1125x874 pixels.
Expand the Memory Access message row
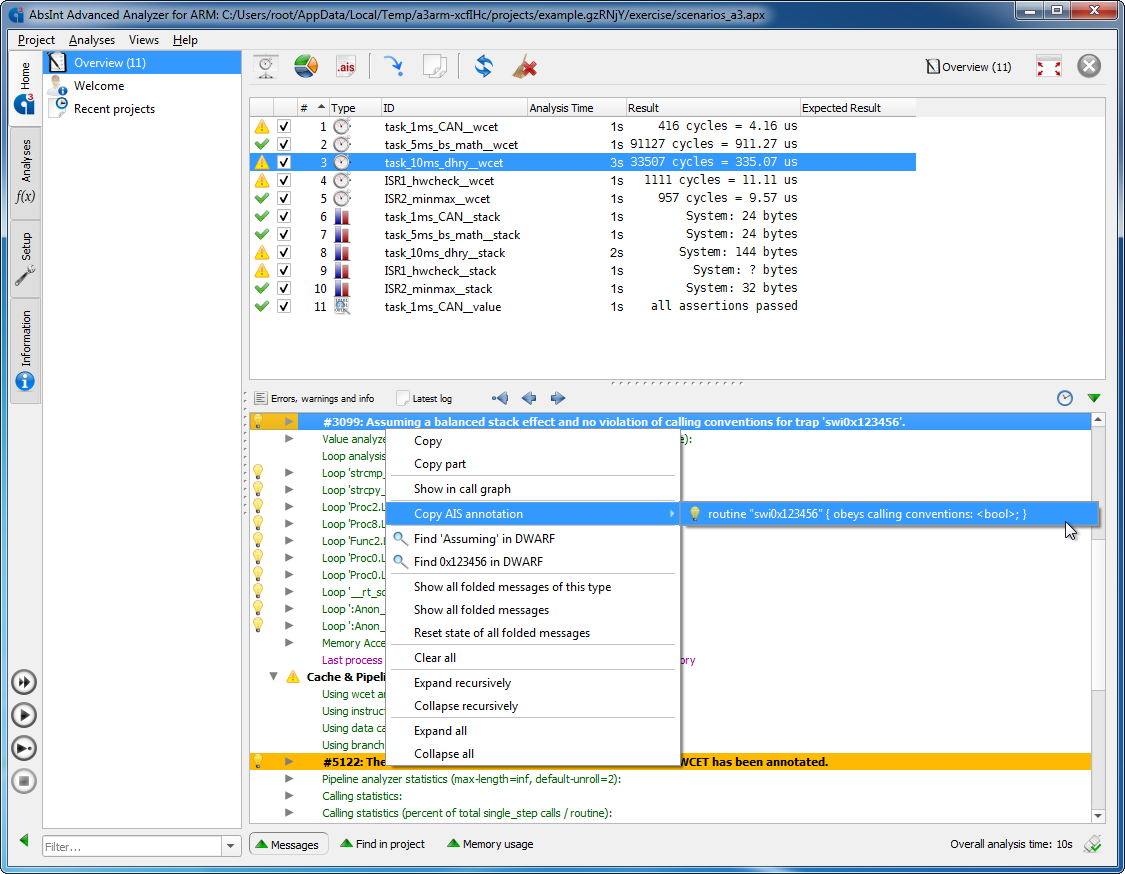(289, 642)
